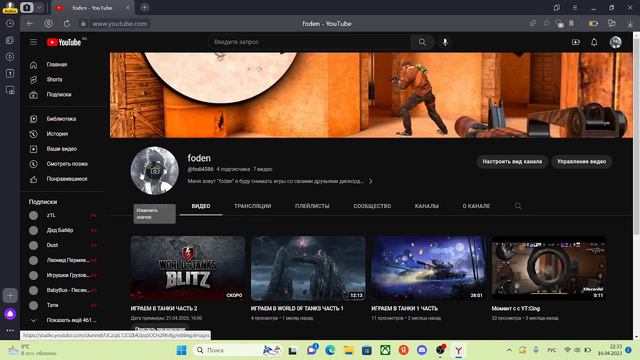Click the browser back arrow
Screen dimensions: 640x360
click(x=30, y=24)
